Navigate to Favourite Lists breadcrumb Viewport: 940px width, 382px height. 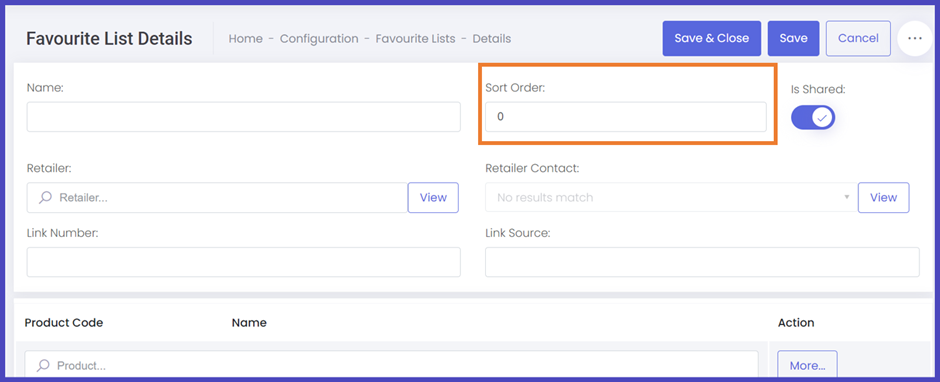click(x=415, y=38)
